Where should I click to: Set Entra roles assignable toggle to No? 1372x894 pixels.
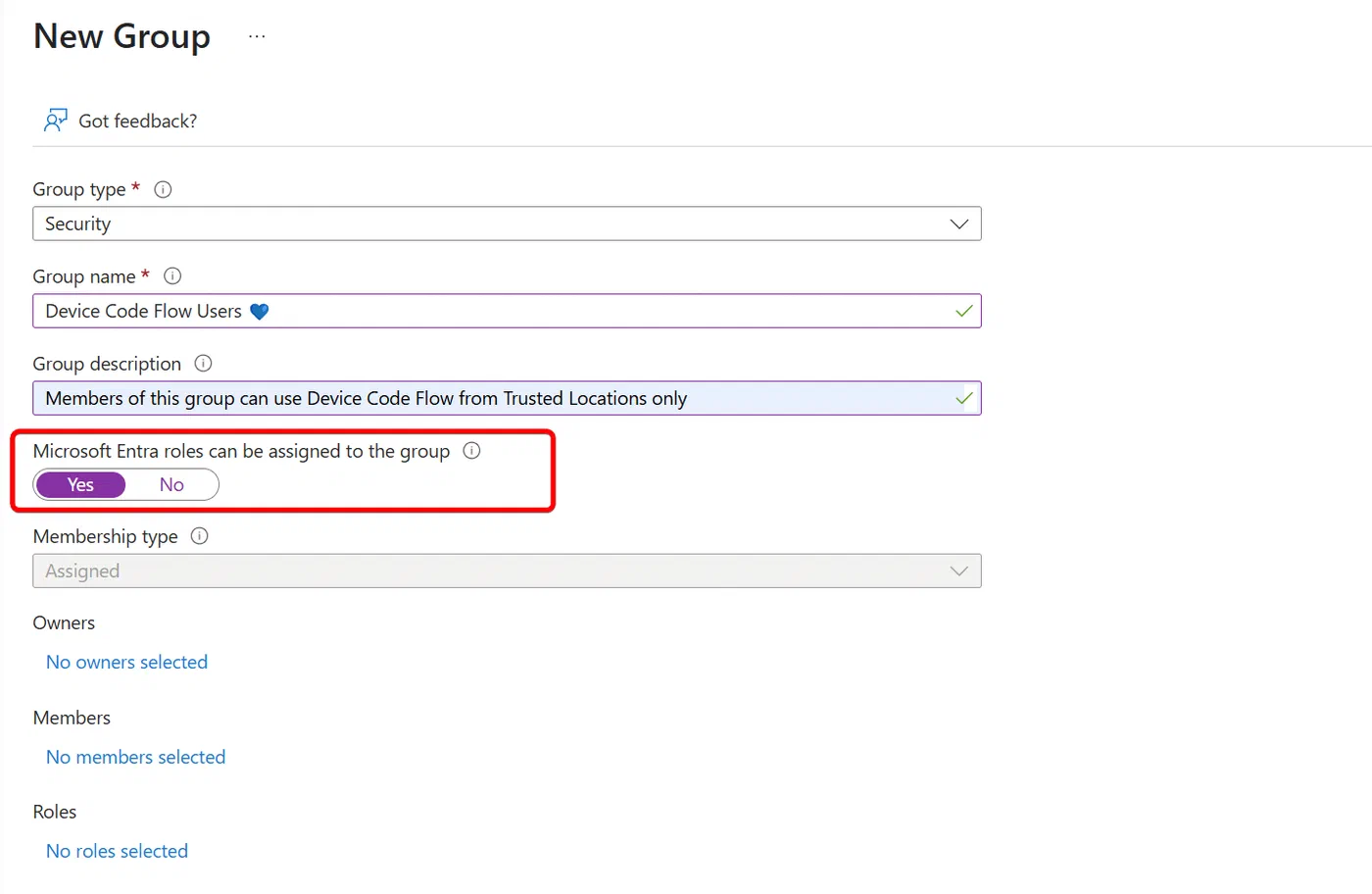171,485
